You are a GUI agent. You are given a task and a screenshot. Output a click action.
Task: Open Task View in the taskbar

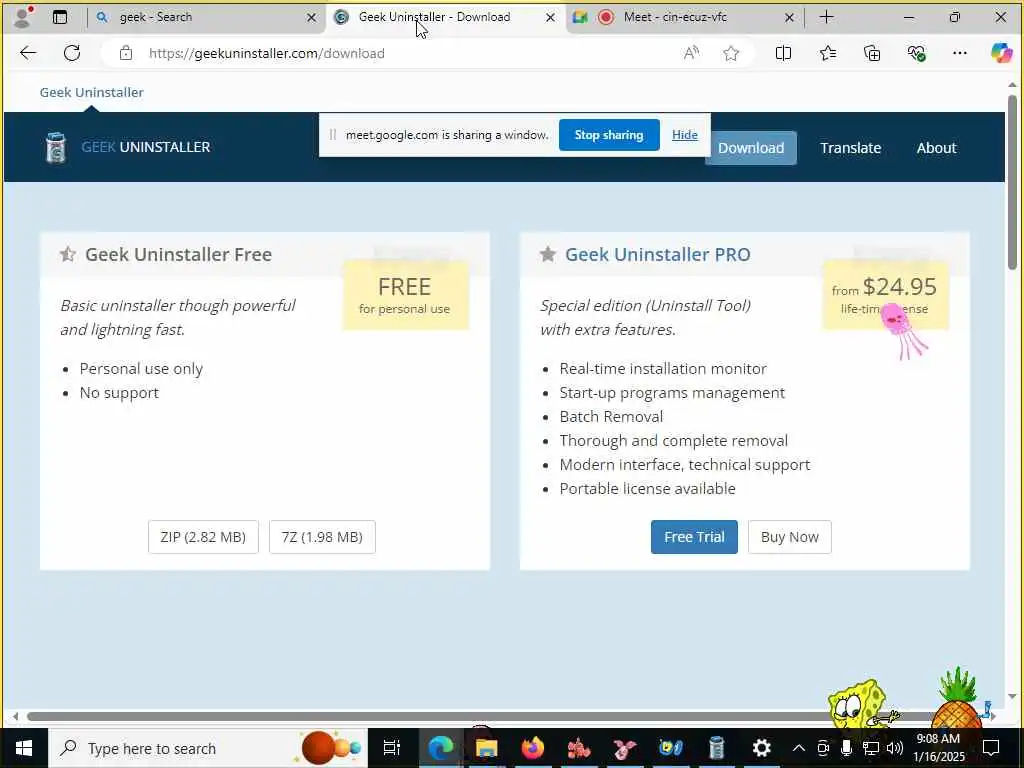(391, 748)
